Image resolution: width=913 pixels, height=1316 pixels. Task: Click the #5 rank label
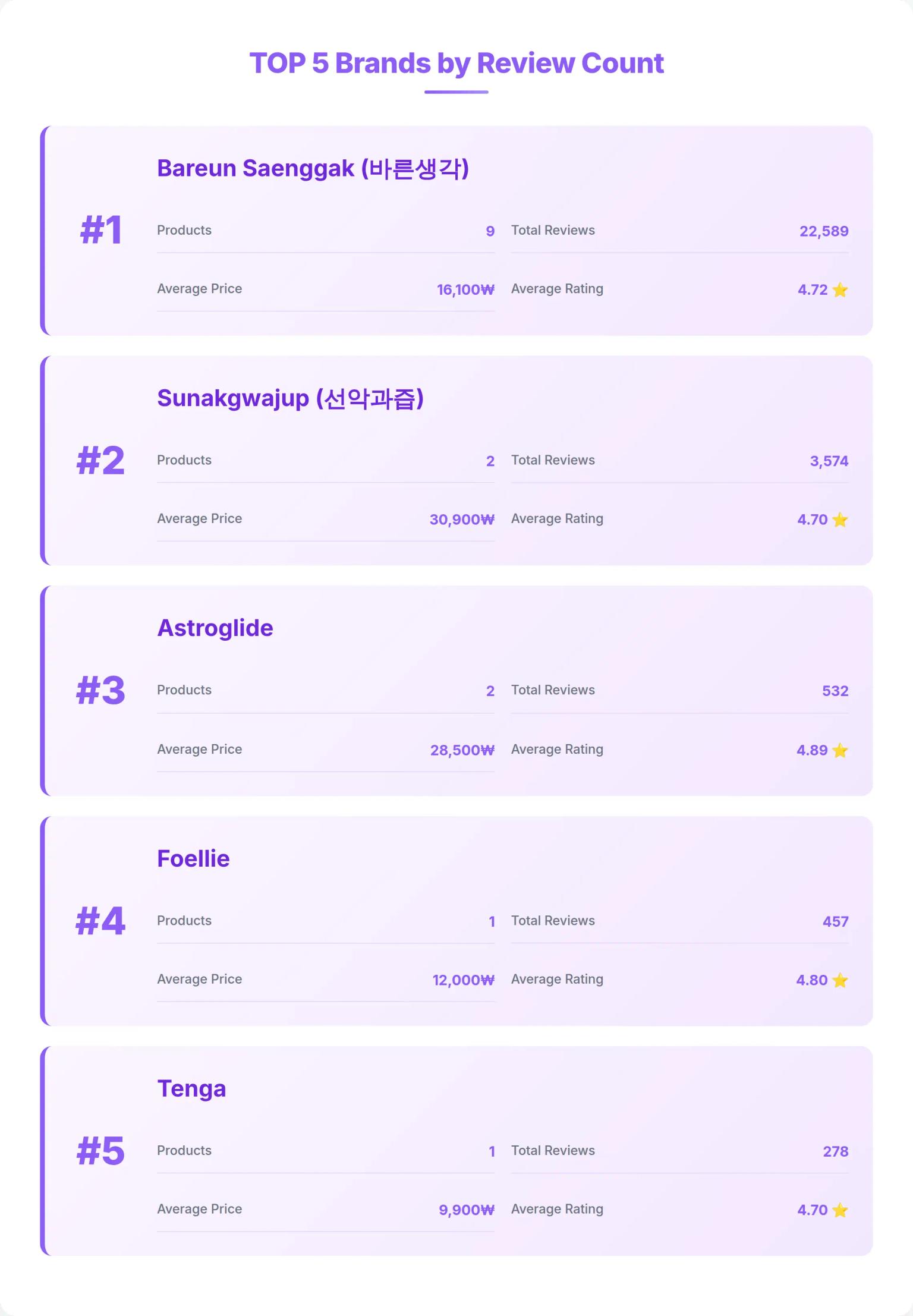(x=101, y=1151)
